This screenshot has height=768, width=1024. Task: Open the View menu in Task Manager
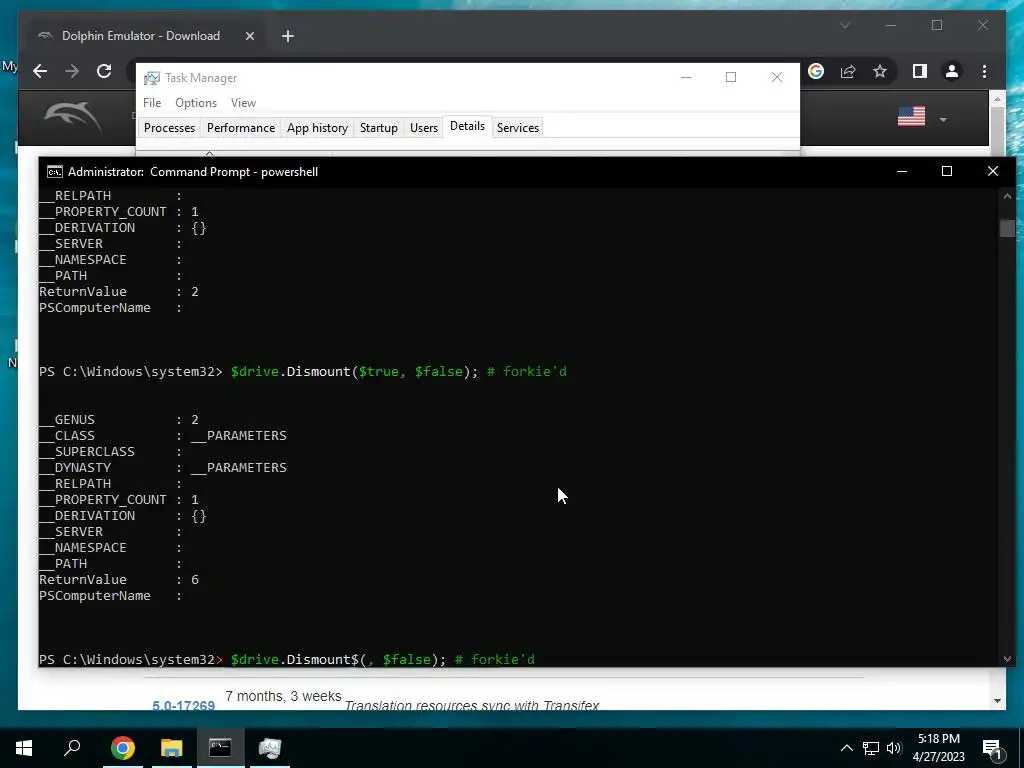(x=243, y=103)
